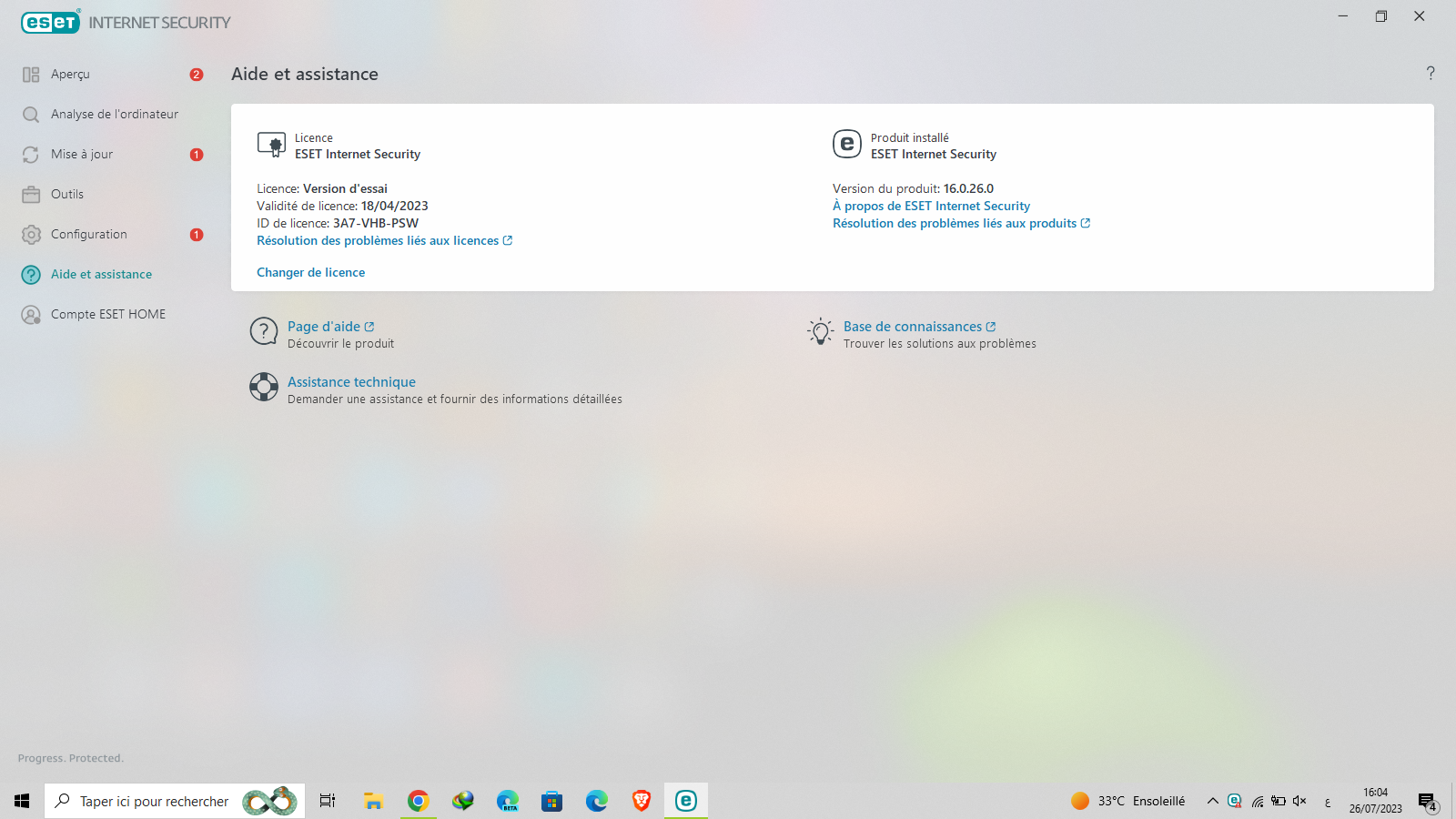
Task: Launch Google Chrome from taskbar
Action: point(418,801)
